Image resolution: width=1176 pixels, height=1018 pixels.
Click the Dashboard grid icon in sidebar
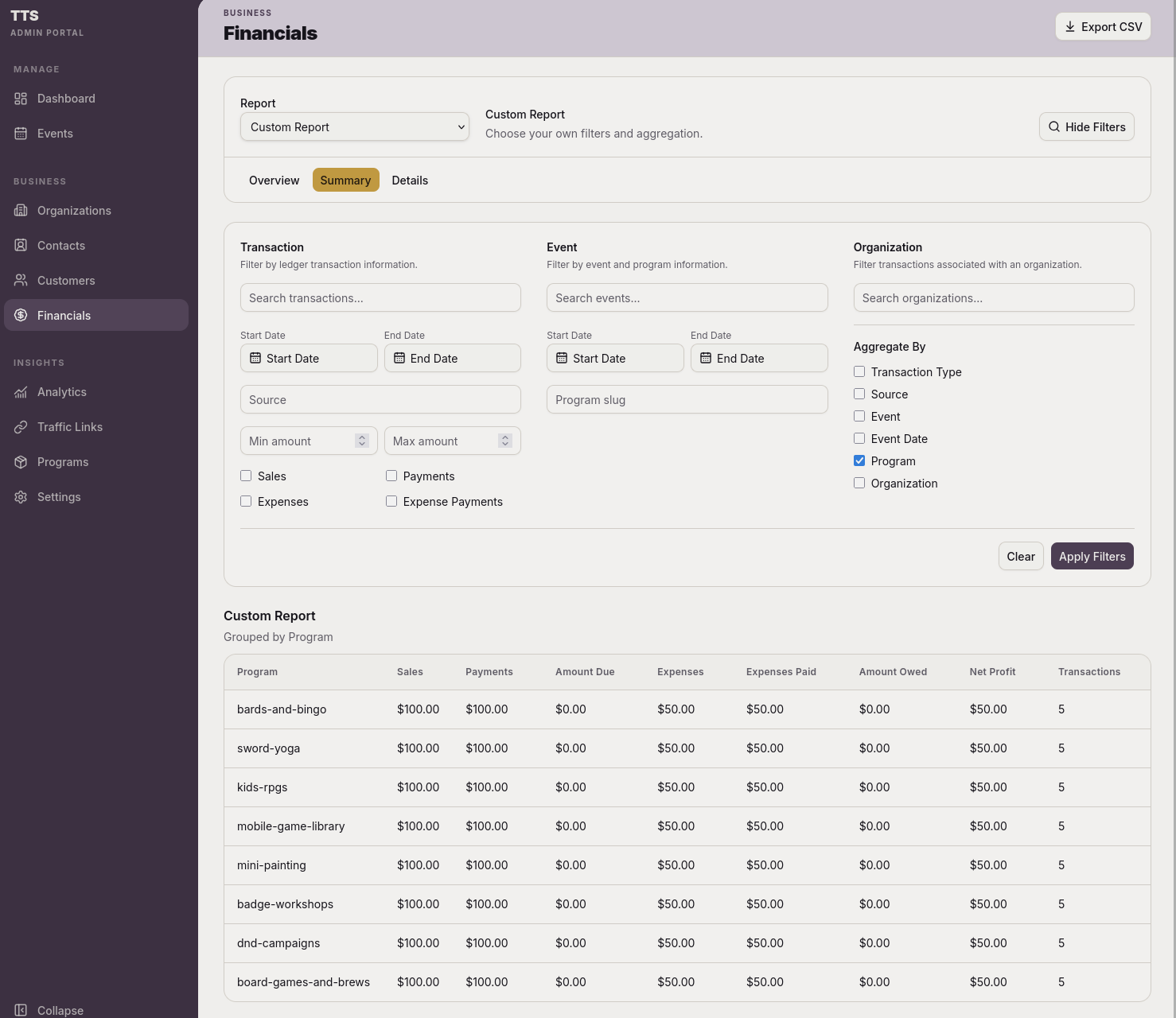(x=21, y=99)
